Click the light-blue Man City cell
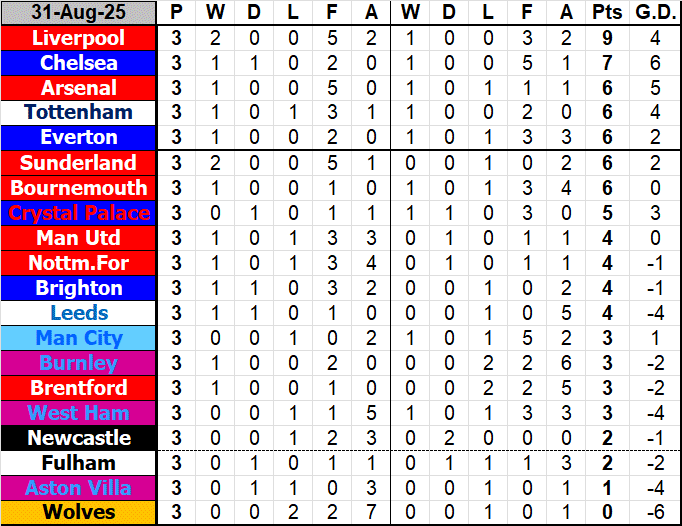Screen dimensions: 682x526 pos(78,338)
